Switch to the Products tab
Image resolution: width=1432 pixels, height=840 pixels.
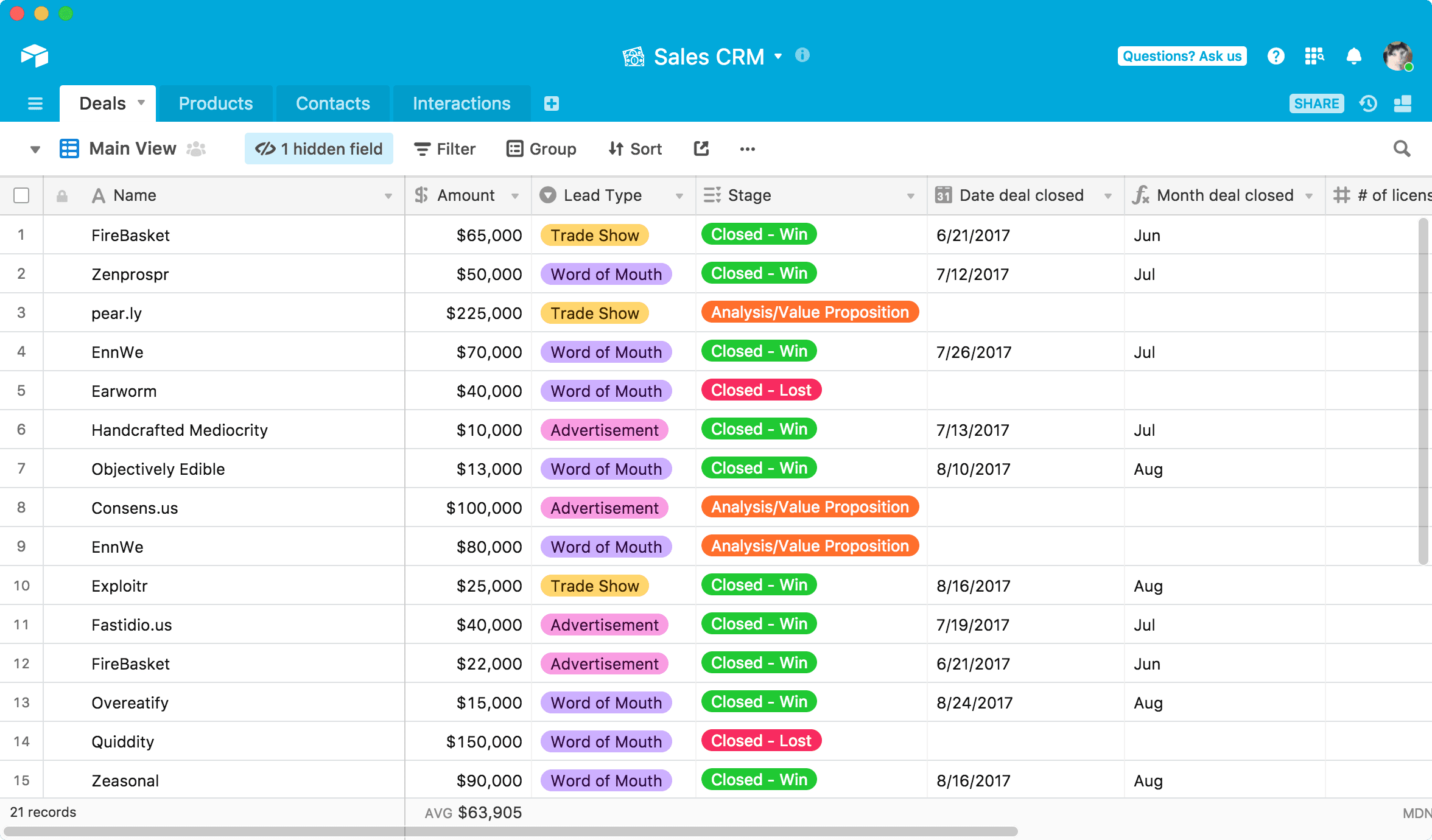coord(215,103)
